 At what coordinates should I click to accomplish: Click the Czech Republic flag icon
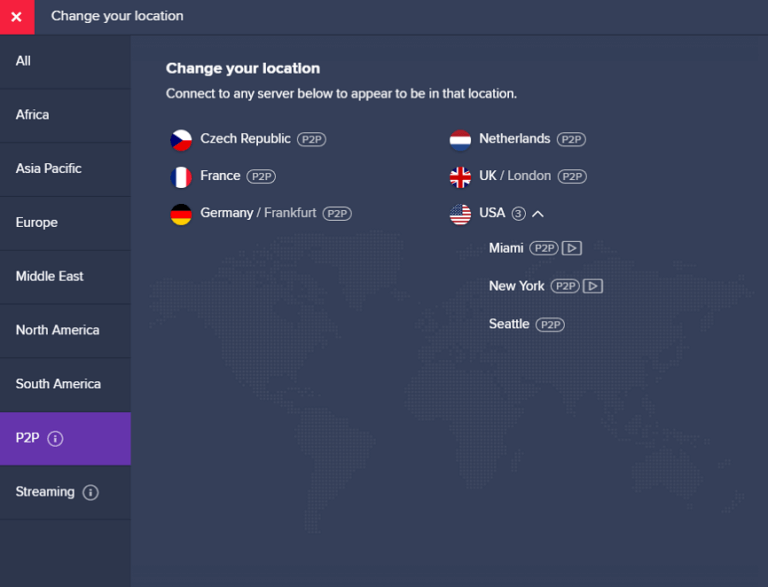click(x=181, y=140)
